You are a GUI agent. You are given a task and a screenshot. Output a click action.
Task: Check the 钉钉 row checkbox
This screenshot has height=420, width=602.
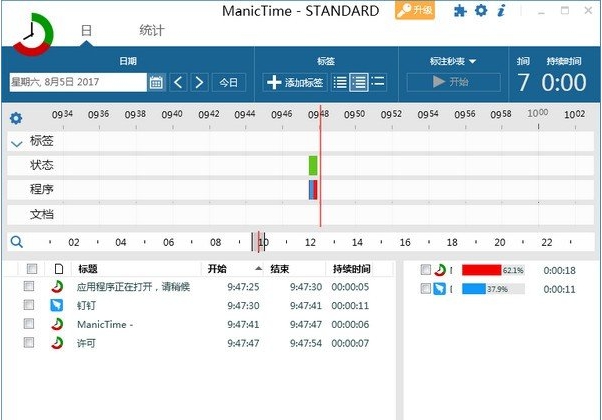pos(29,305)
